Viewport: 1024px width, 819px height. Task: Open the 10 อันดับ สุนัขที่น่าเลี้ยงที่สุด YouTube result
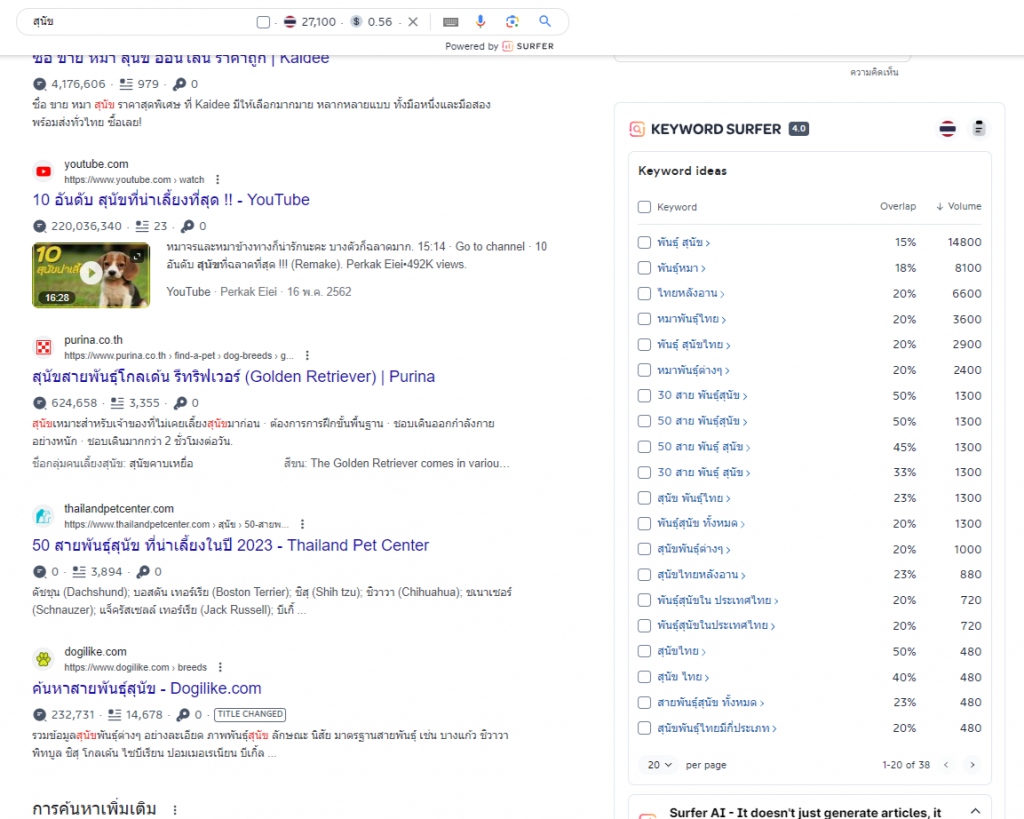tap(171, 199)
